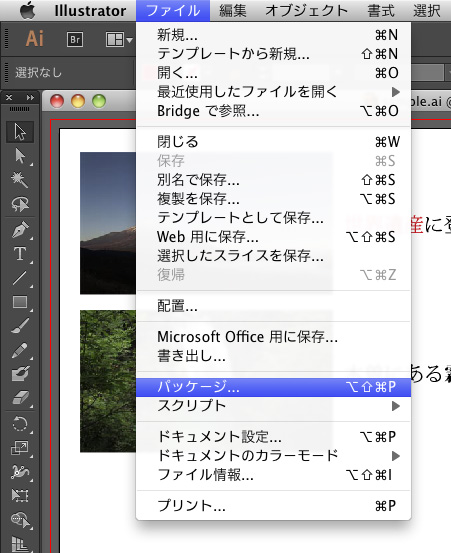This screenshot has height=553, width=451.
Task: Choose テンプレートから新規...
Action: [x=273, y=54]
